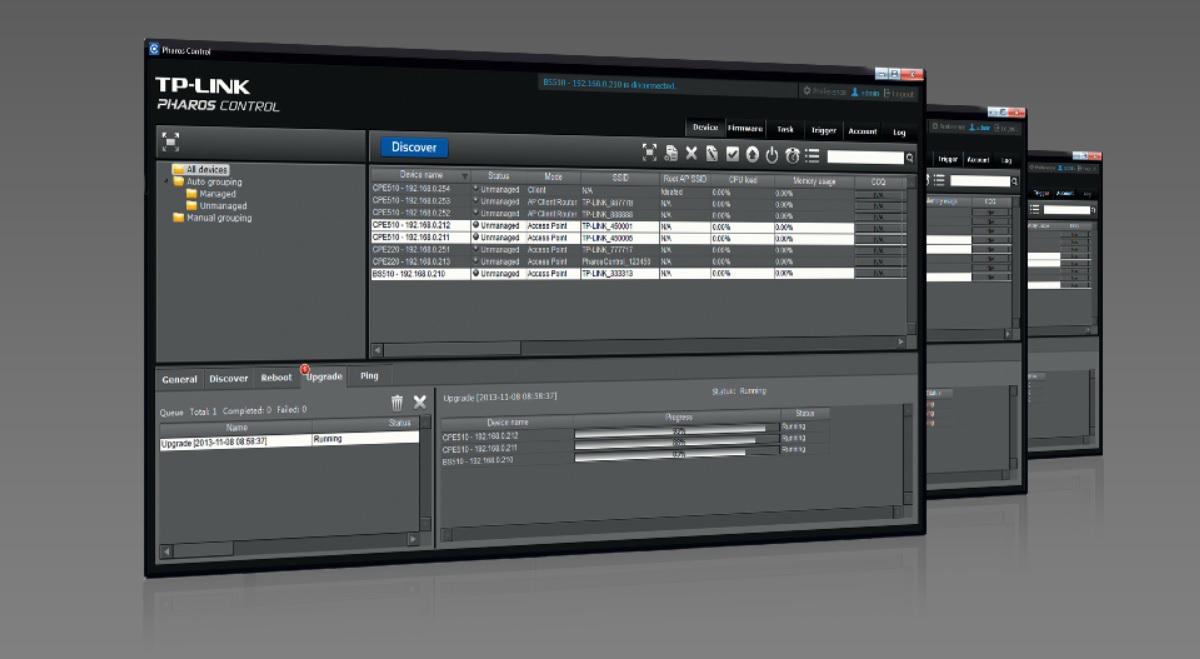This screenshot has height=659, width=1200.
Task: Click the reboot power icon in the toolbar
Action: (772, 155)
